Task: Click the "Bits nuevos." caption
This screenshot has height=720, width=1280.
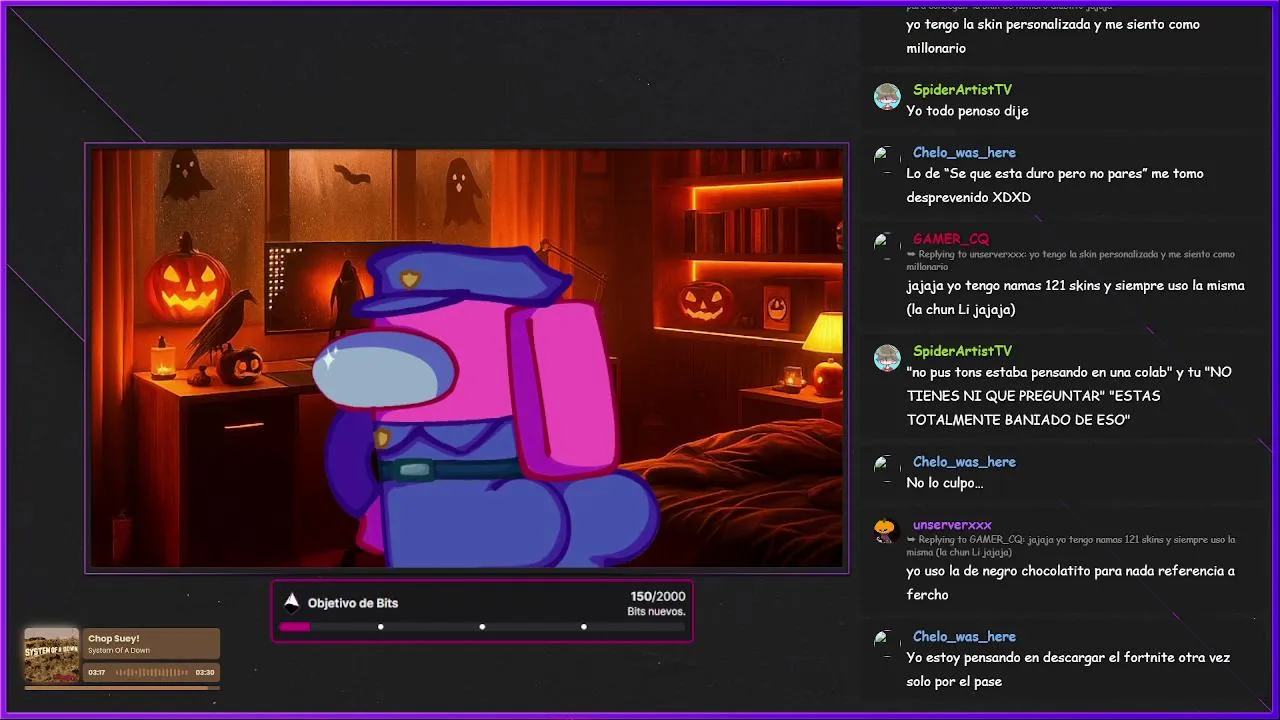Action: pyautogui.click(x=656, y=611)
